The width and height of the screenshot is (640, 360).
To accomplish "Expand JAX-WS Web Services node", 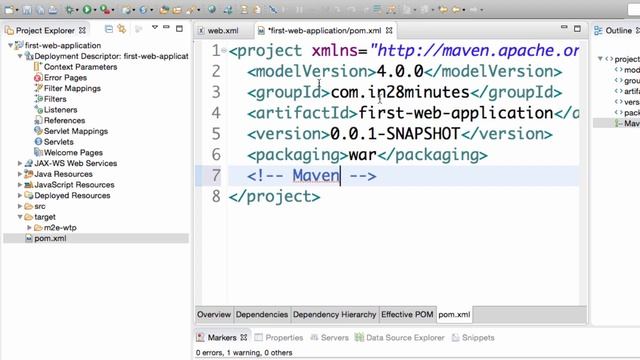I will [20, 163].
